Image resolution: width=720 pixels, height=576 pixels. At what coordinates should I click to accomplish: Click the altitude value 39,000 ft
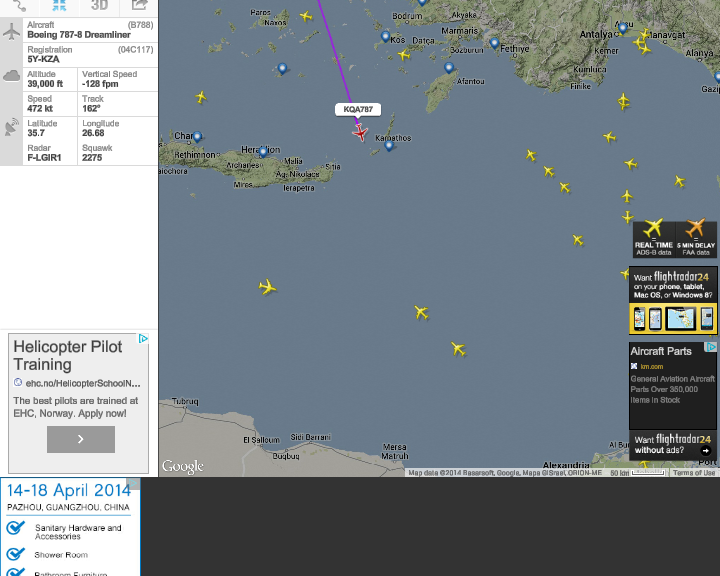click(x=45, y=84)
